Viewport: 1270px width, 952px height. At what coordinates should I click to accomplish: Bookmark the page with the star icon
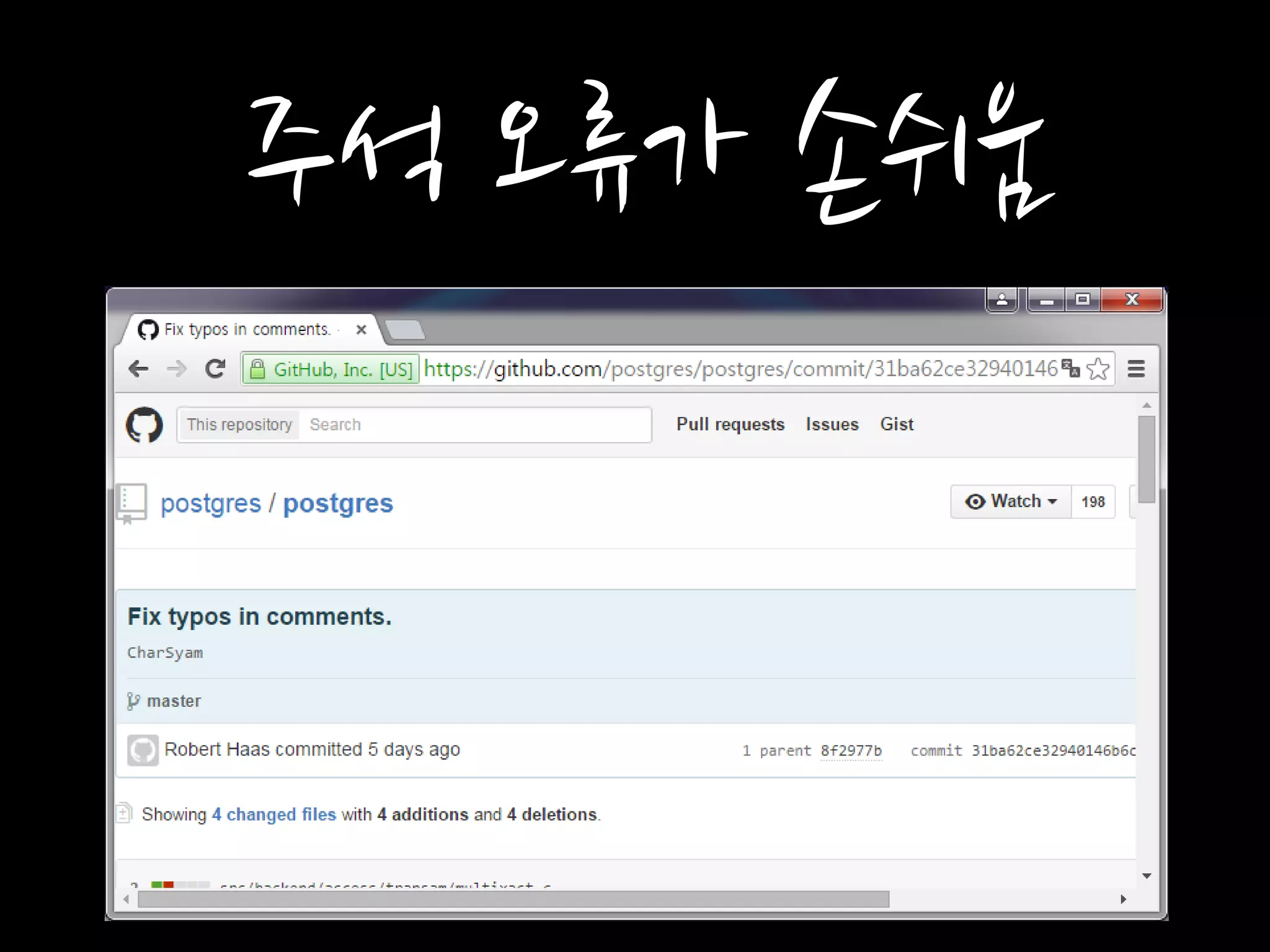(x=1098, y=369)
